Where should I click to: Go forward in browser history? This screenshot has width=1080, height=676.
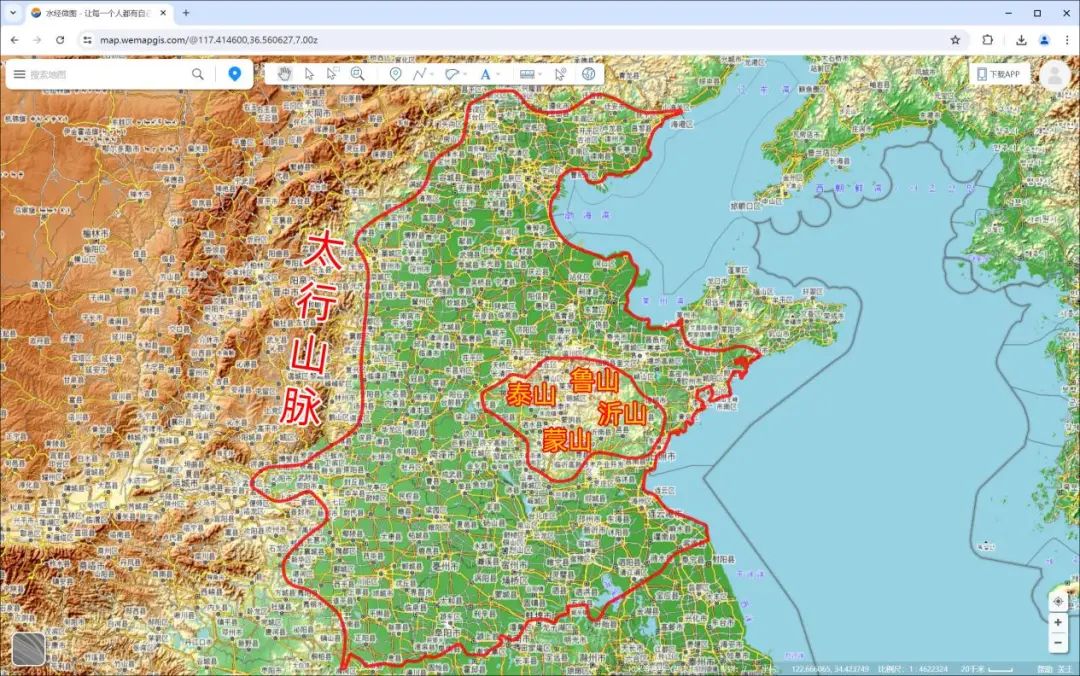click(37, 40)
